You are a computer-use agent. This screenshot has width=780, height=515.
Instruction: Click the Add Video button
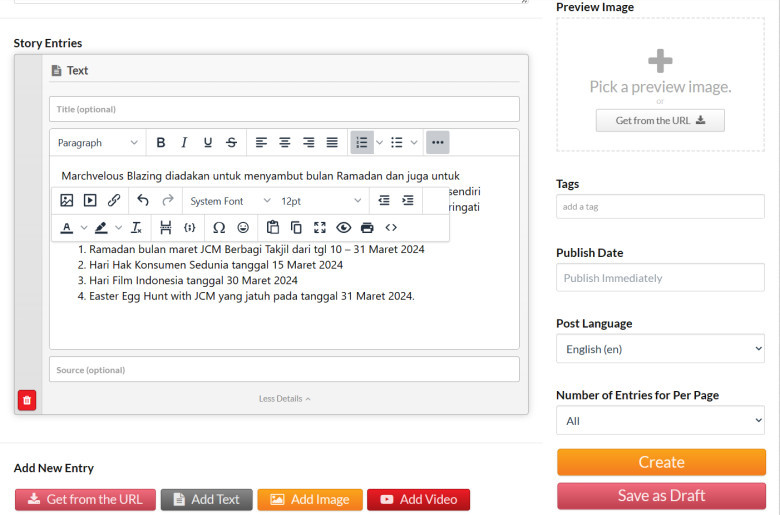click(418, 500)
